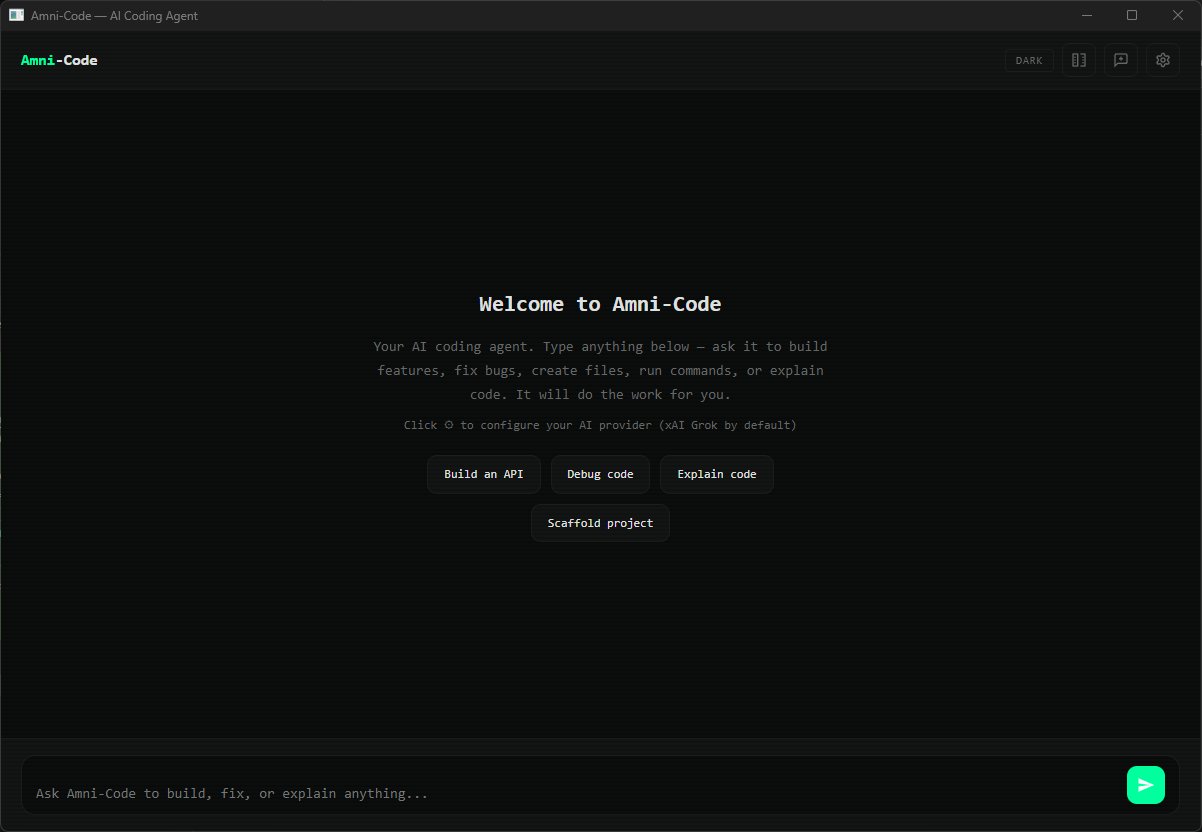Open AI provider settings via the gear
Viewport: 1202px width, 832px height.
coord(1162,60)
